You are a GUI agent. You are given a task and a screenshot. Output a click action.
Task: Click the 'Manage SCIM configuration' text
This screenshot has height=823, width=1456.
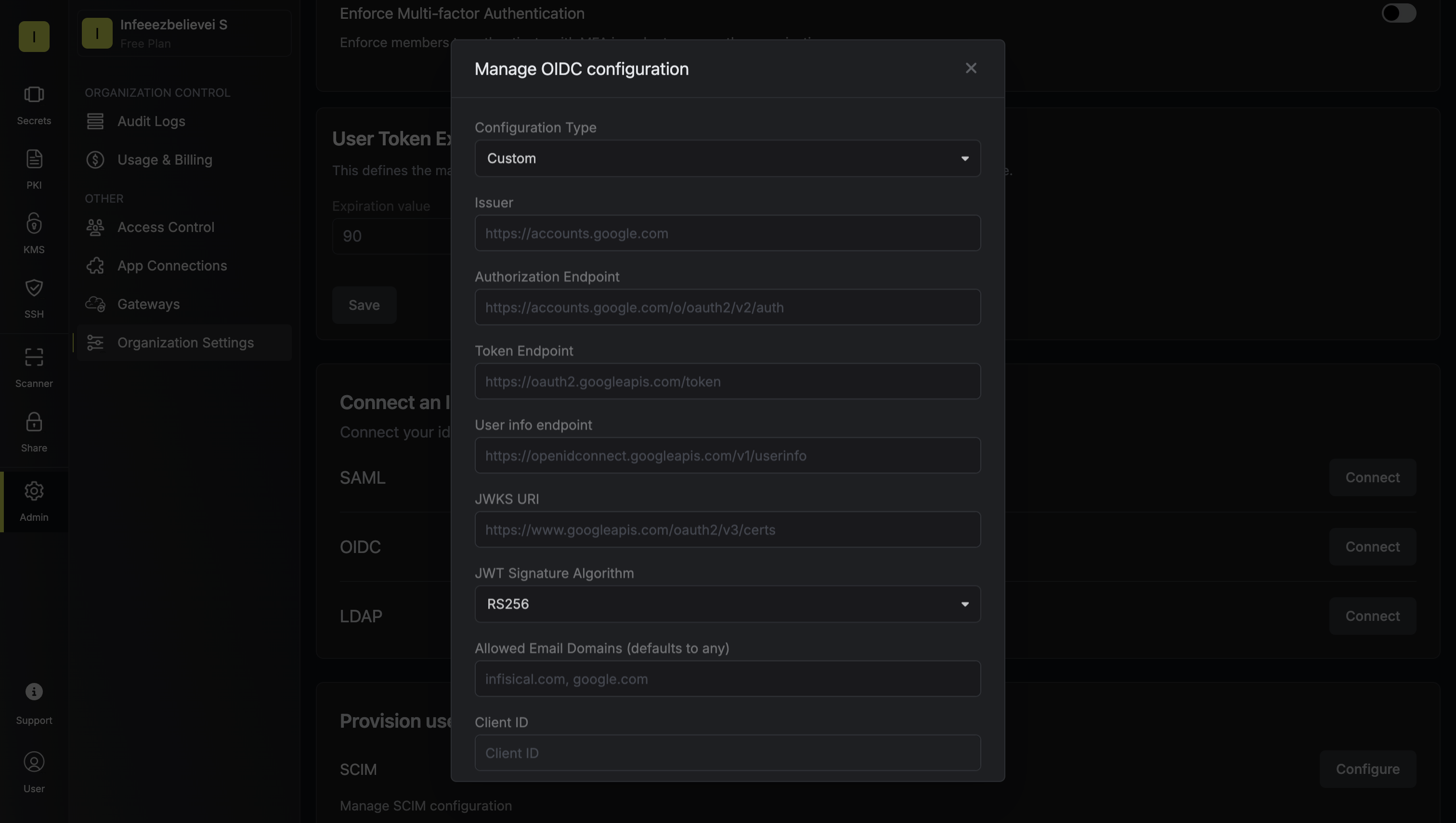[426, 806]
